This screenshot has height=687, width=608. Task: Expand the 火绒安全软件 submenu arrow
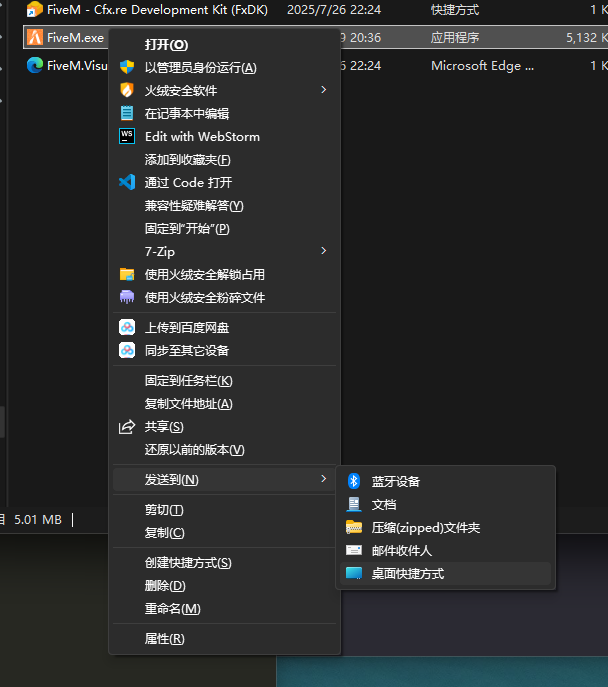point(323,90)
